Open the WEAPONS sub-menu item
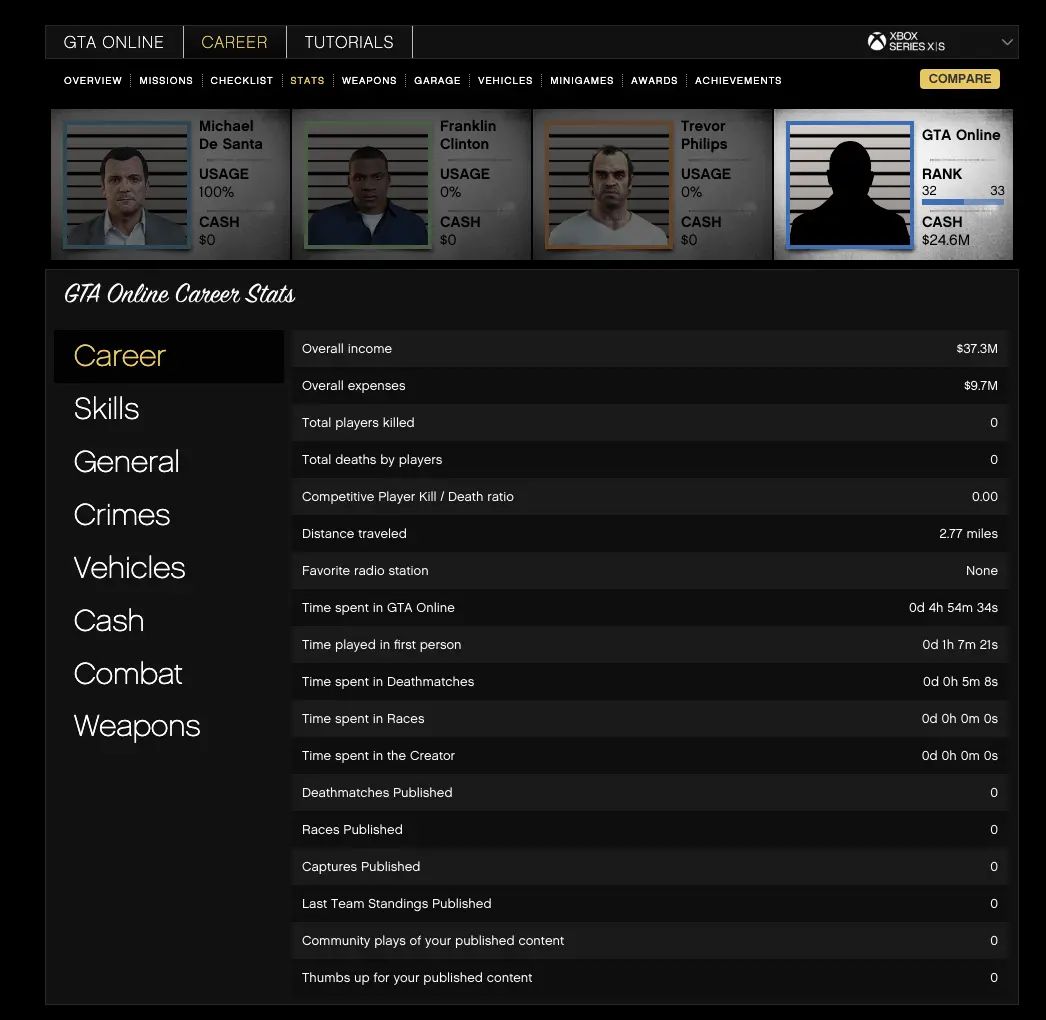The image size is (1046, 1020). click(369, 80)
